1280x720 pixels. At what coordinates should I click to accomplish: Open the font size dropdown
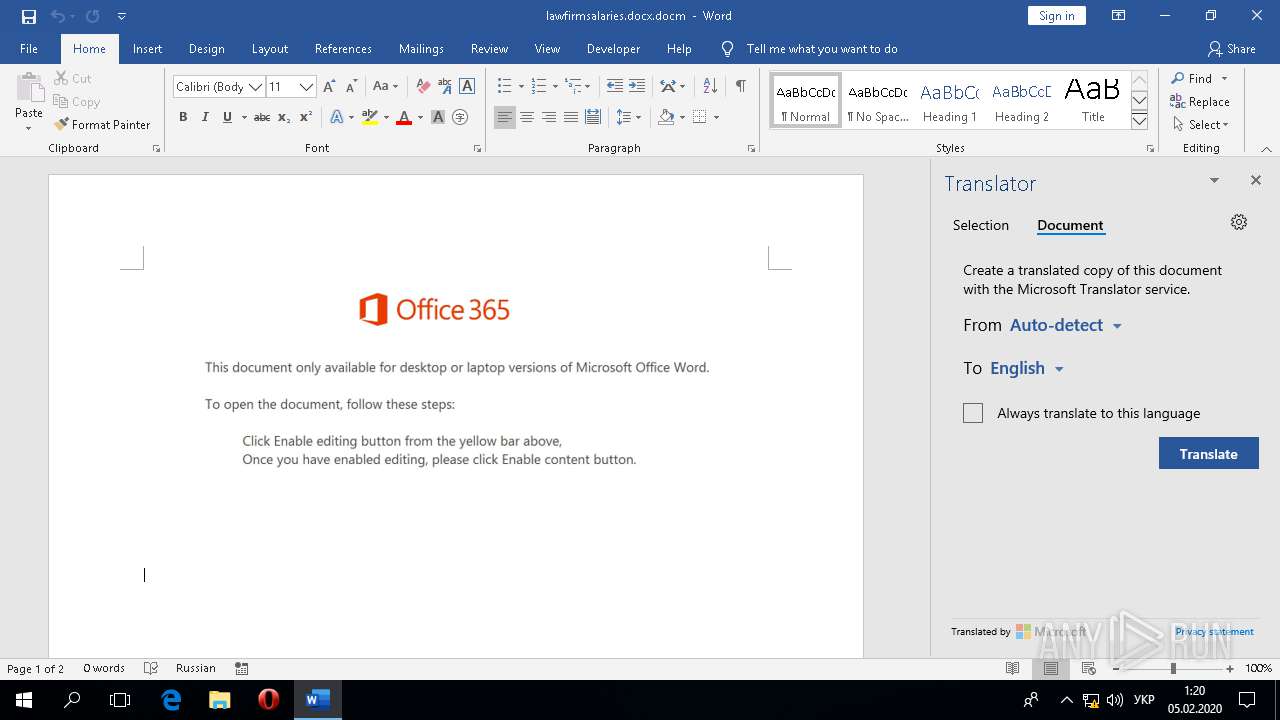[x=307, y=87]
